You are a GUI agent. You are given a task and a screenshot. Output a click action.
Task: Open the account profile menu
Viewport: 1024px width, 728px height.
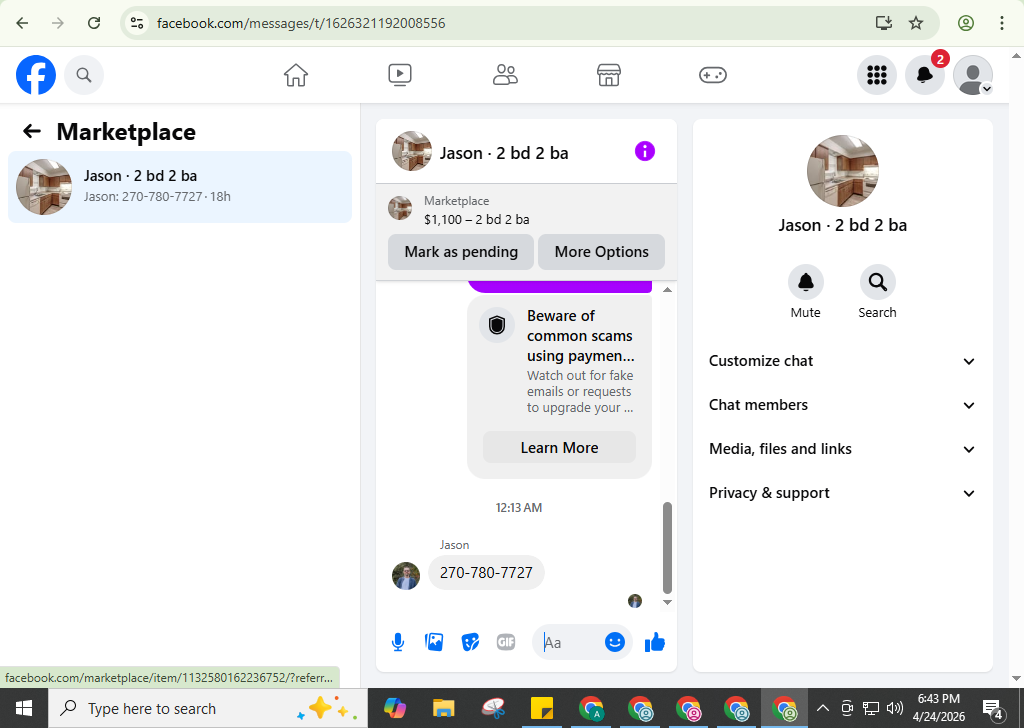tap(973, 75)
